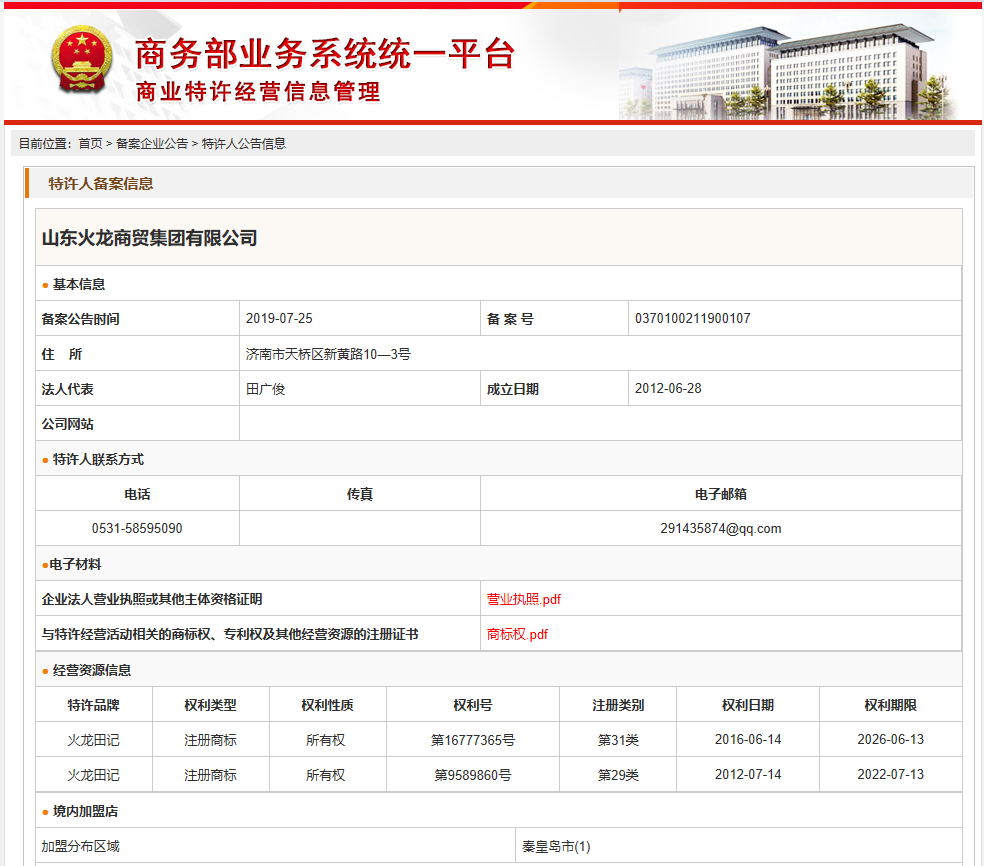Click the 法人代表 field label

pyautogui.click(x=68, y=389)
